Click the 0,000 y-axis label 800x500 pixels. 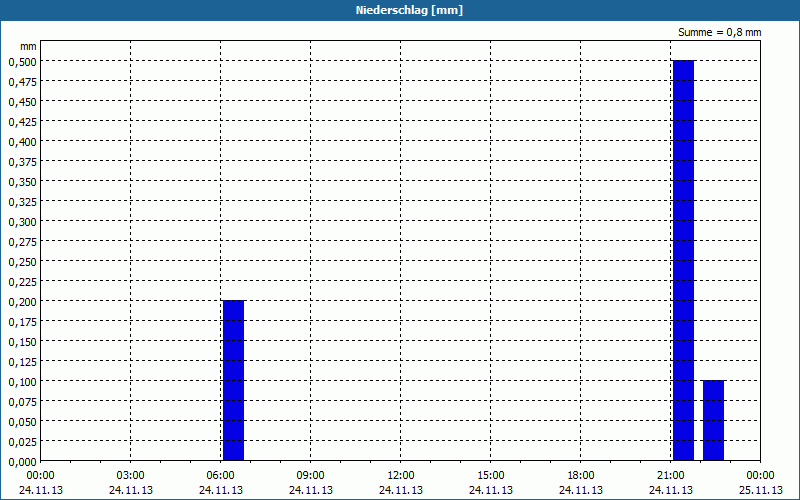[22, 462]
